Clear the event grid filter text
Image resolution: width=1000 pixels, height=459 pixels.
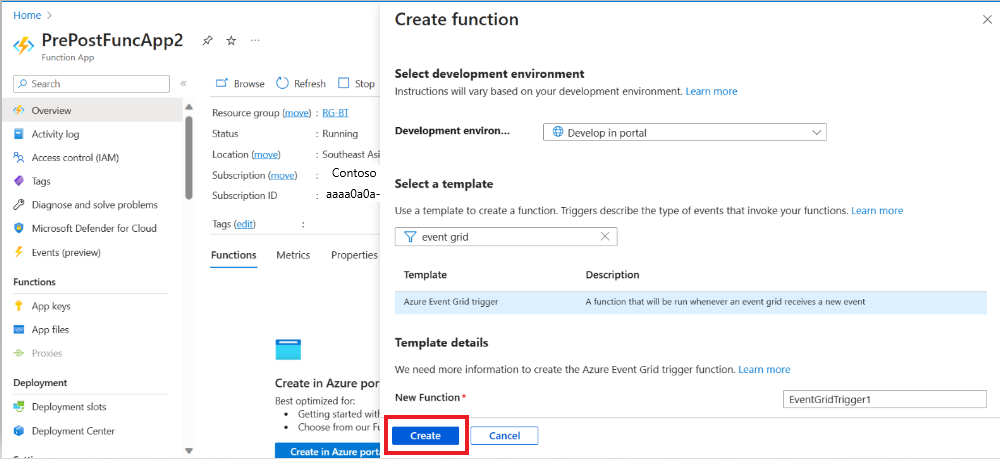605,237
